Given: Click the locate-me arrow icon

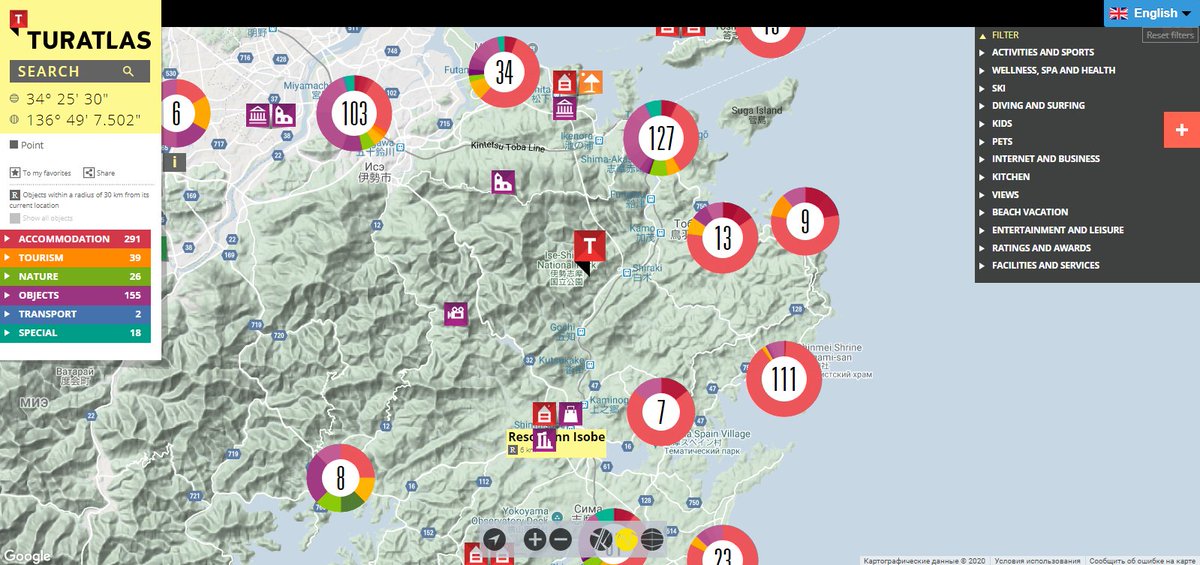Looking at the screenshot, I should pyautogui.click(x=495, y=540).
